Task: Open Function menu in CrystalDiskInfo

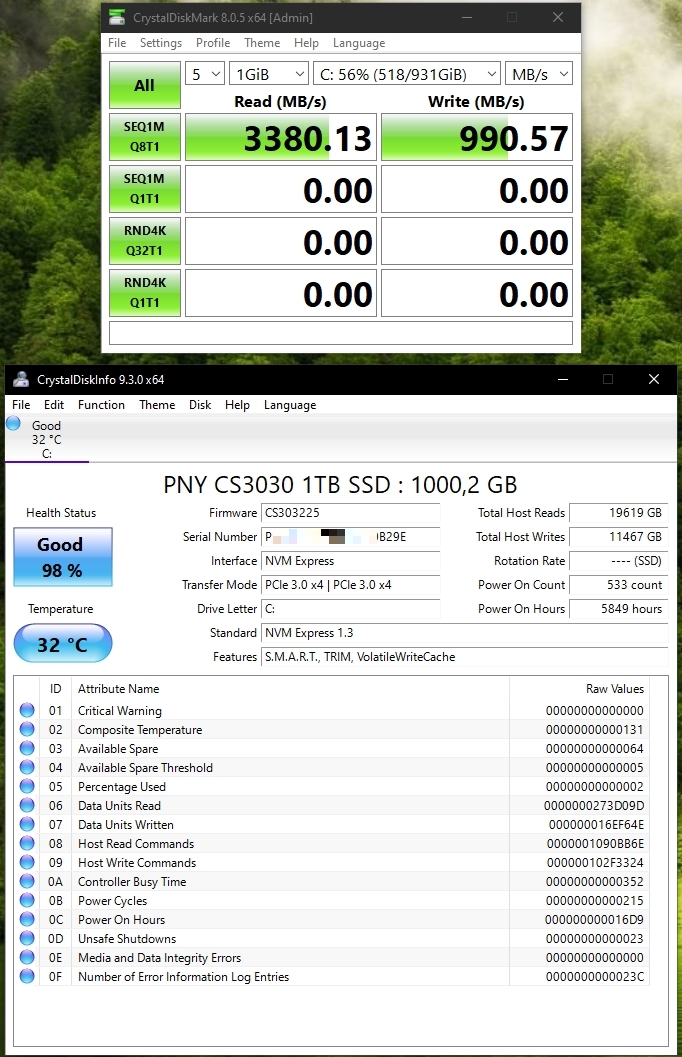Action: [101, 404]
